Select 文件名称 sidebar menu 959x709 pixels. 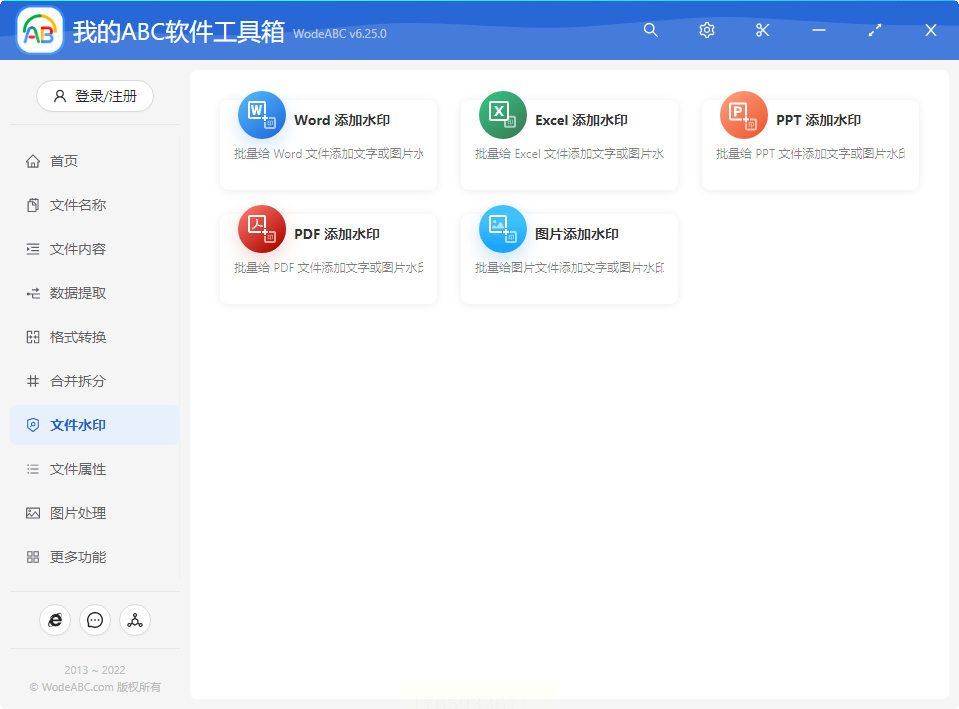pyautogui.click(x=95, y=205)
